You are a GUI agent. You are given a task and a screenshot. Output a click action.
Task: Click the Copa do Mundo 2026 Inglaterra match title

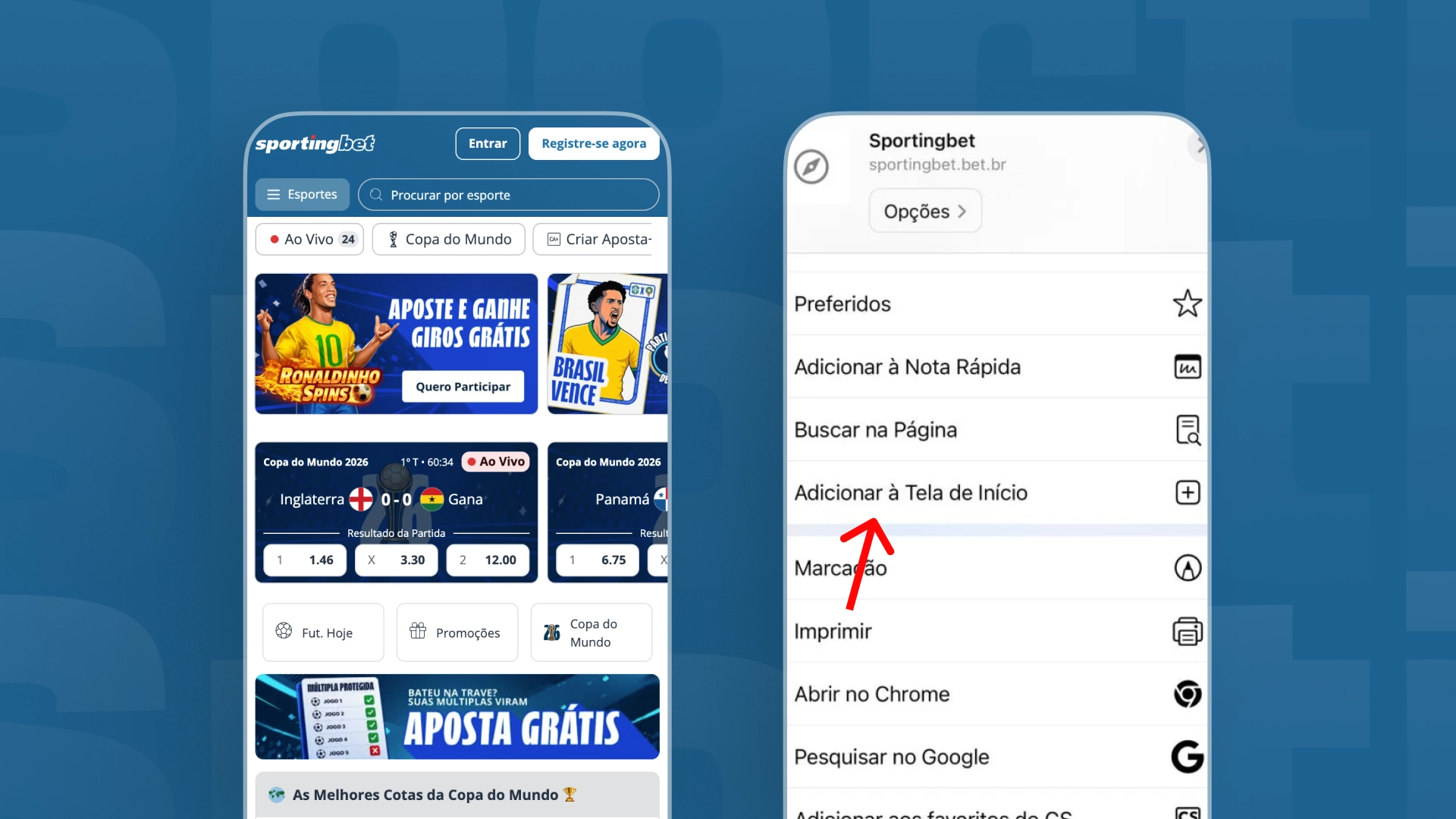click(x=315, y=462)
